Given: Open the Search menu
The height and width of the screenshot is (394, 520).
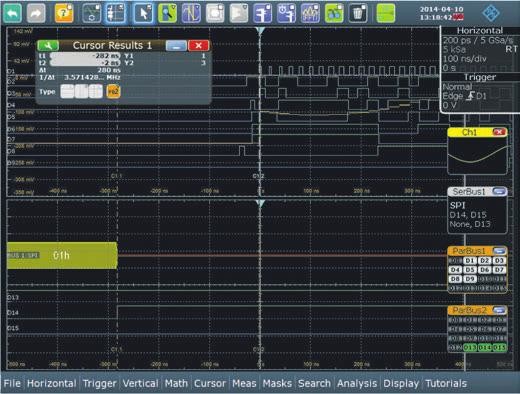Looking at the screenshot, I should click(314, 383).
